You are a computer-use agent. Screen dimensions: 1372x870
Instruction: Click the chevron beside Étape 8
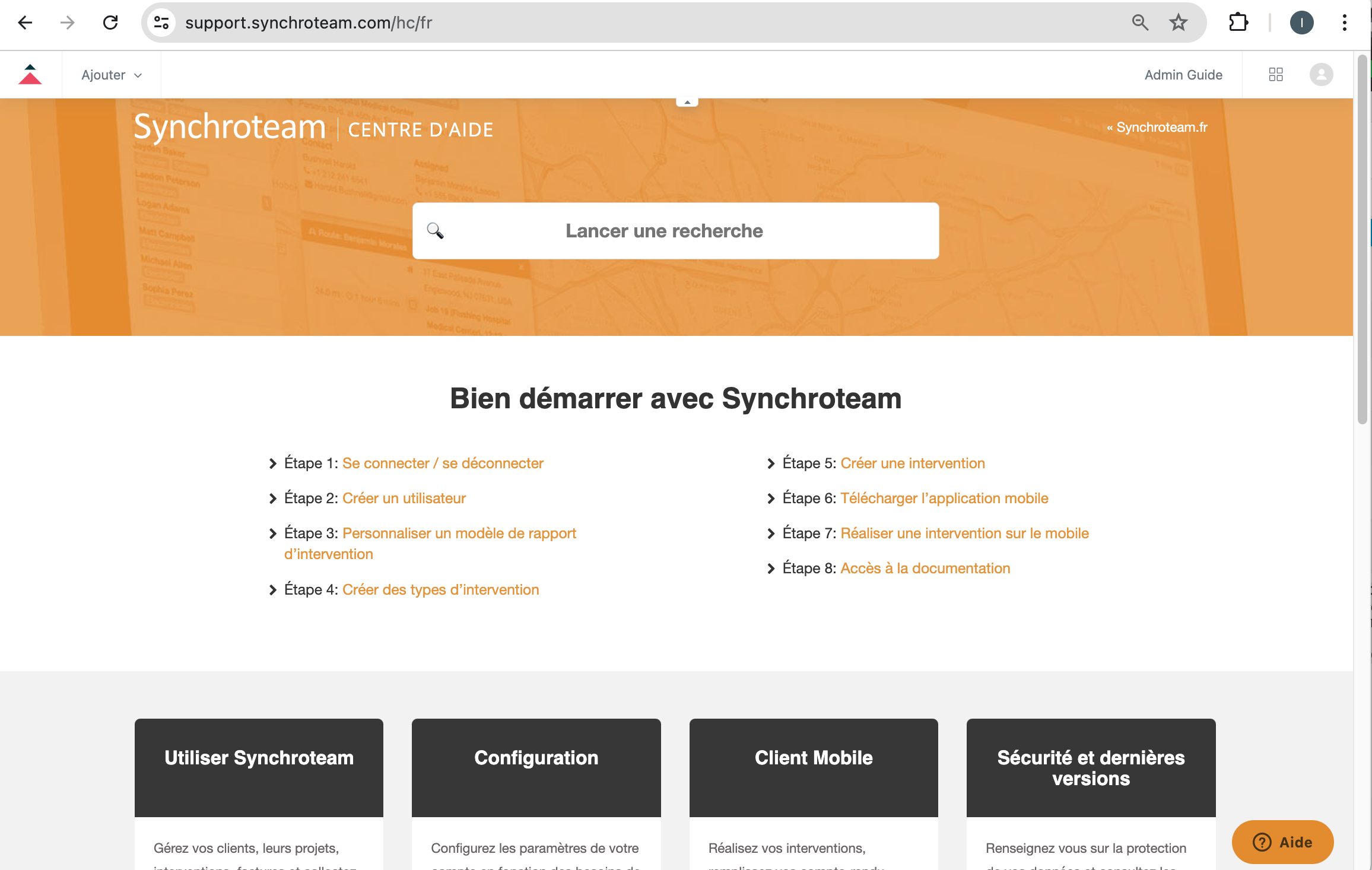tap(771, 569)
